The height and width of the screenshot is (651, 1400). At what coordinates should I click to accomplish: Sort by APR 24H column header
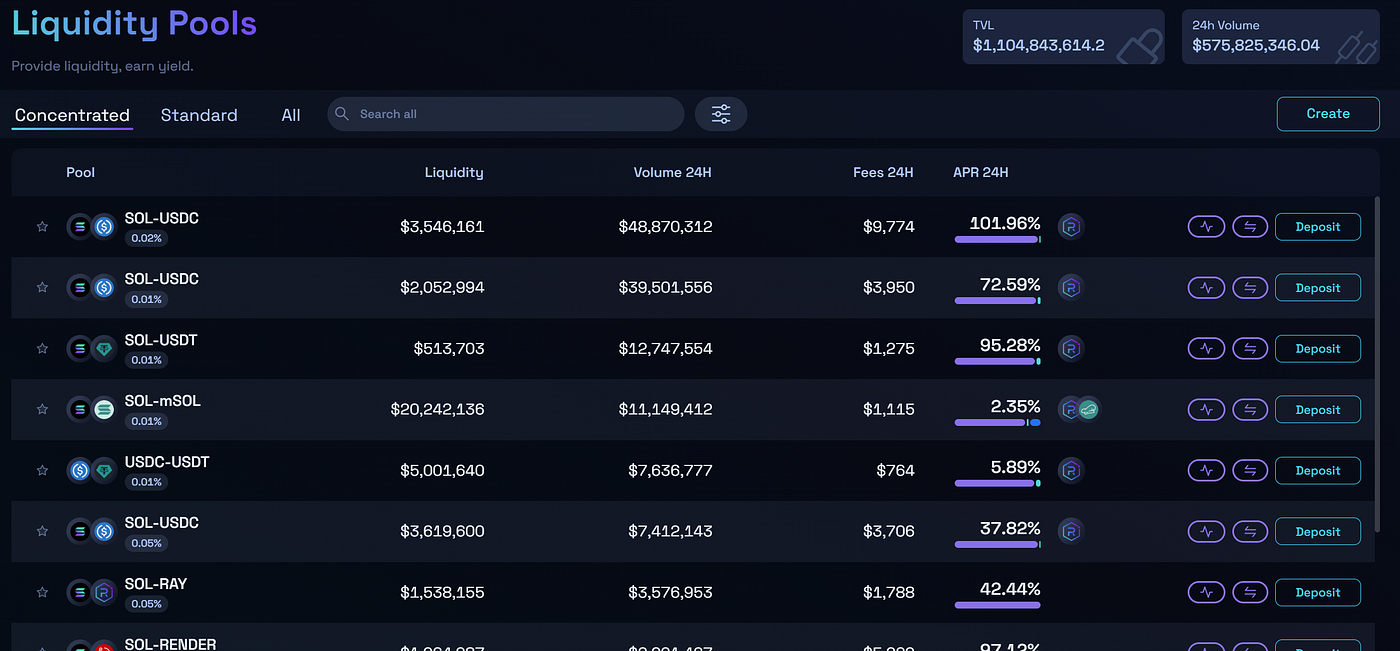[981, 172]
